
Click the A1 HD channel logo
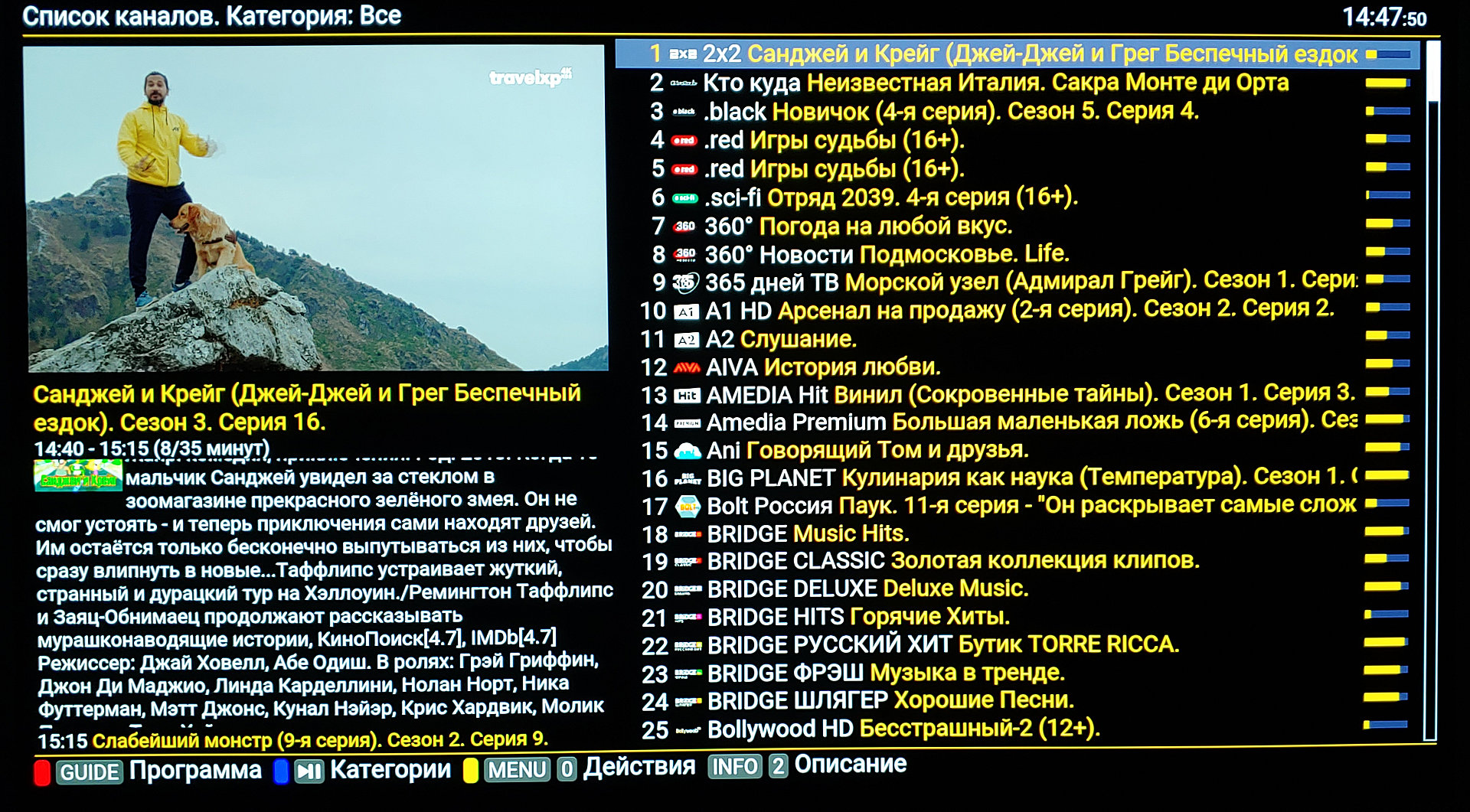tap(686, 311)
